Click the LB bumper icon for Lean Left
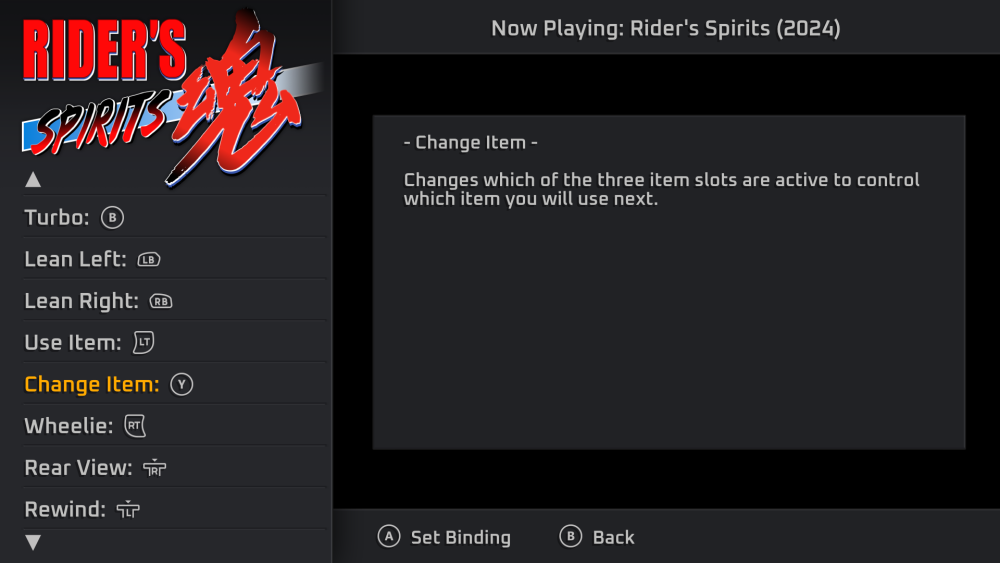This screenshot has width=1000, height=563. click(148, 259)
